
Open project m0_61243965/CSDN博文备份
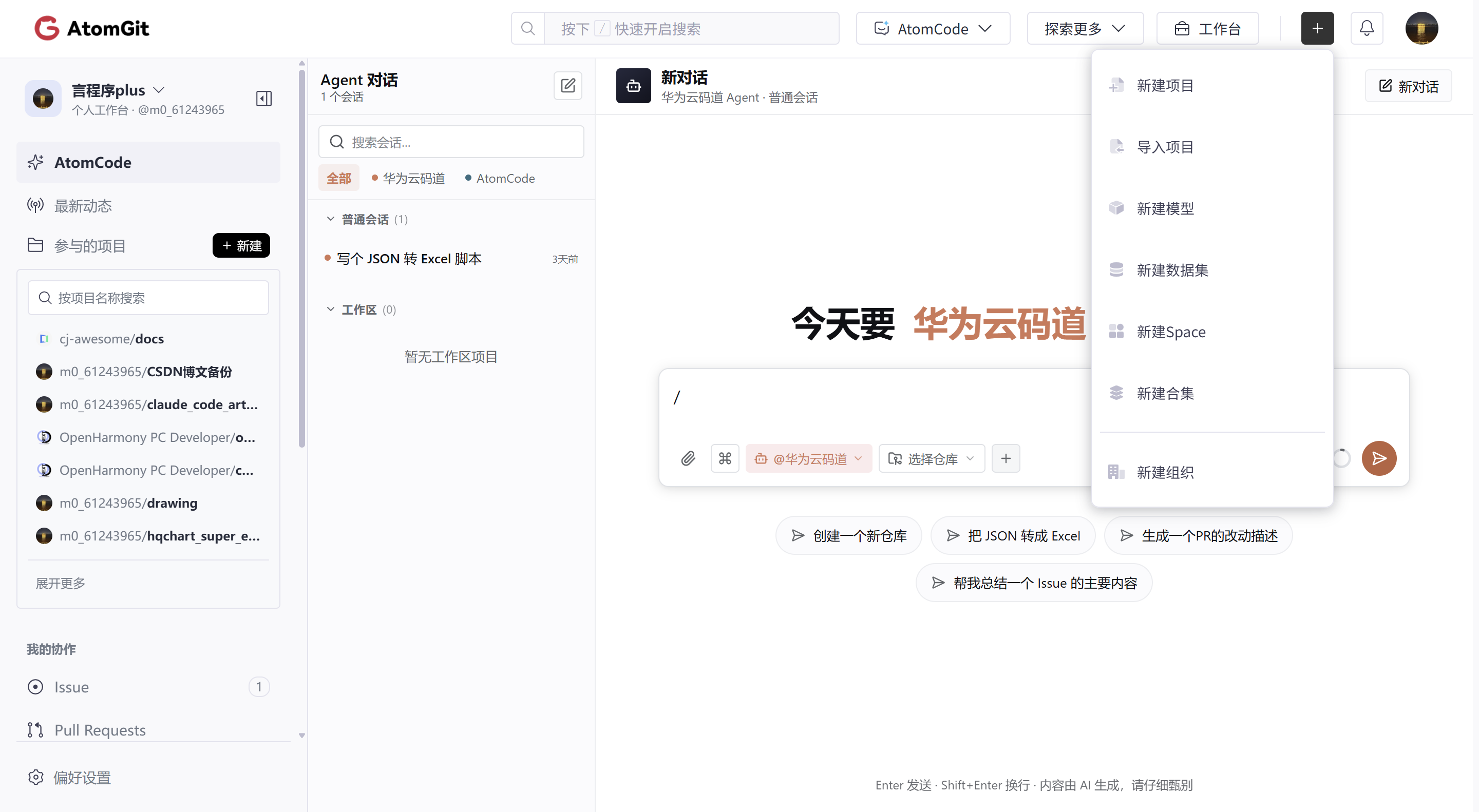tap(148, 371)
